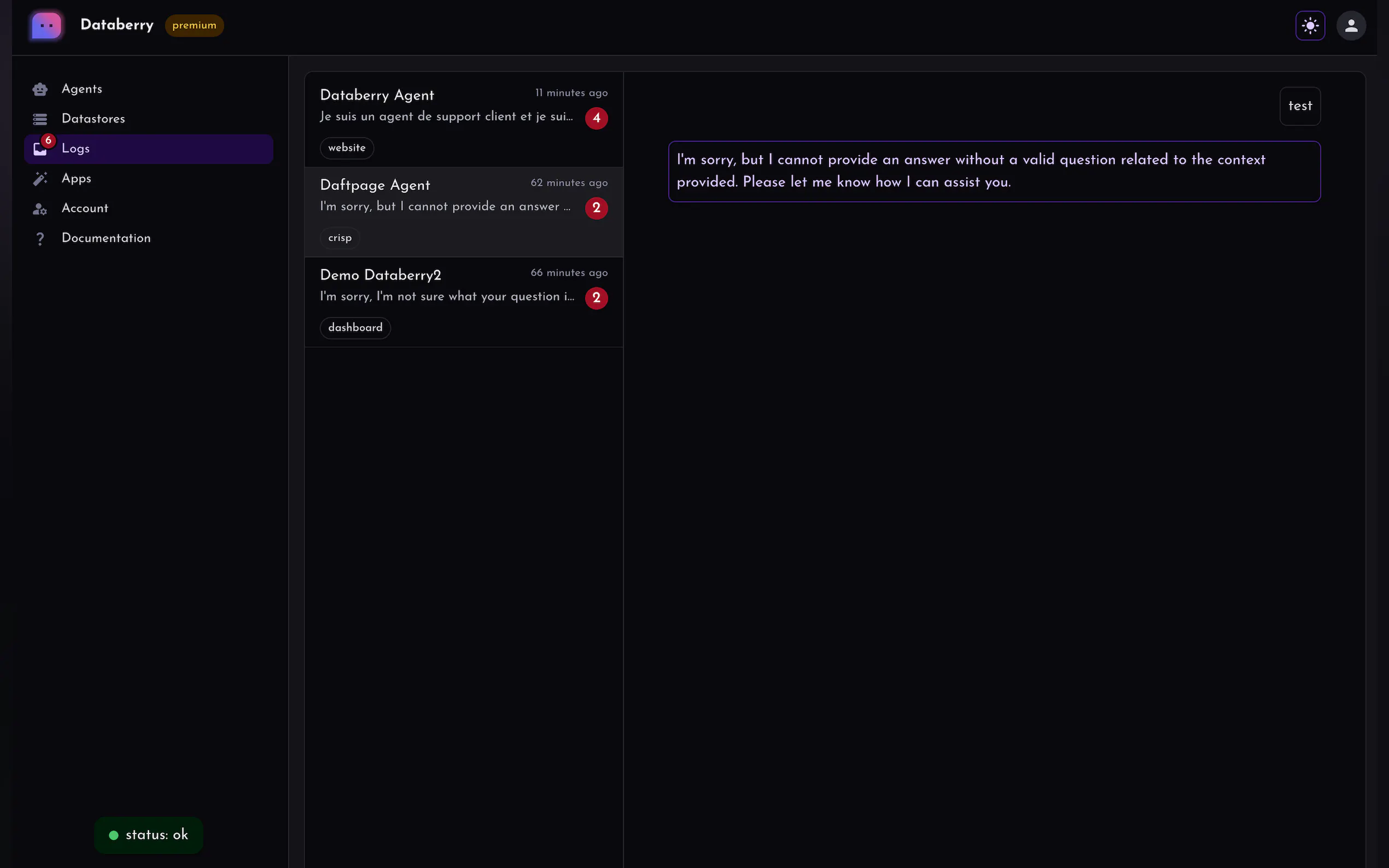Click the premium plan badge
Image resolution: width=1389 pixels, height=868 pixels.
coord(194,26)
